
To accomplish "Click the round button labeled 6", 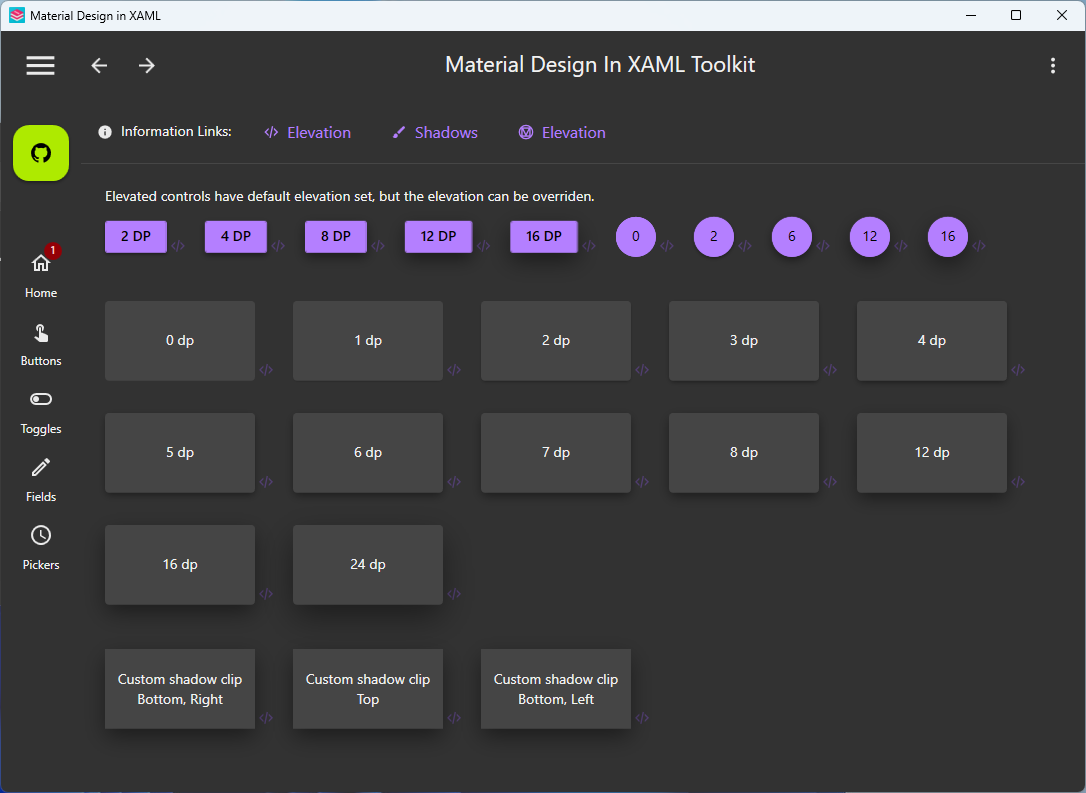I will click(792, 237).
